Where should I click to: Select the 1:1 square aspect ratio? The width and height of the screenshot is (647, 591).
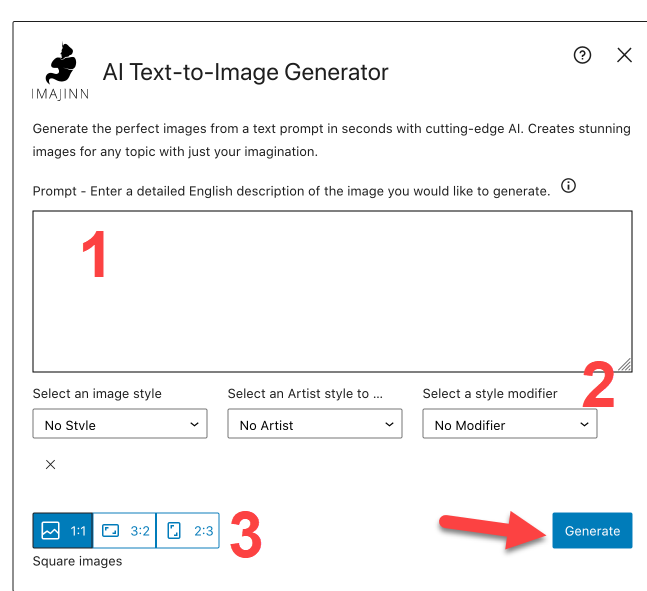(x=63, y=530)
